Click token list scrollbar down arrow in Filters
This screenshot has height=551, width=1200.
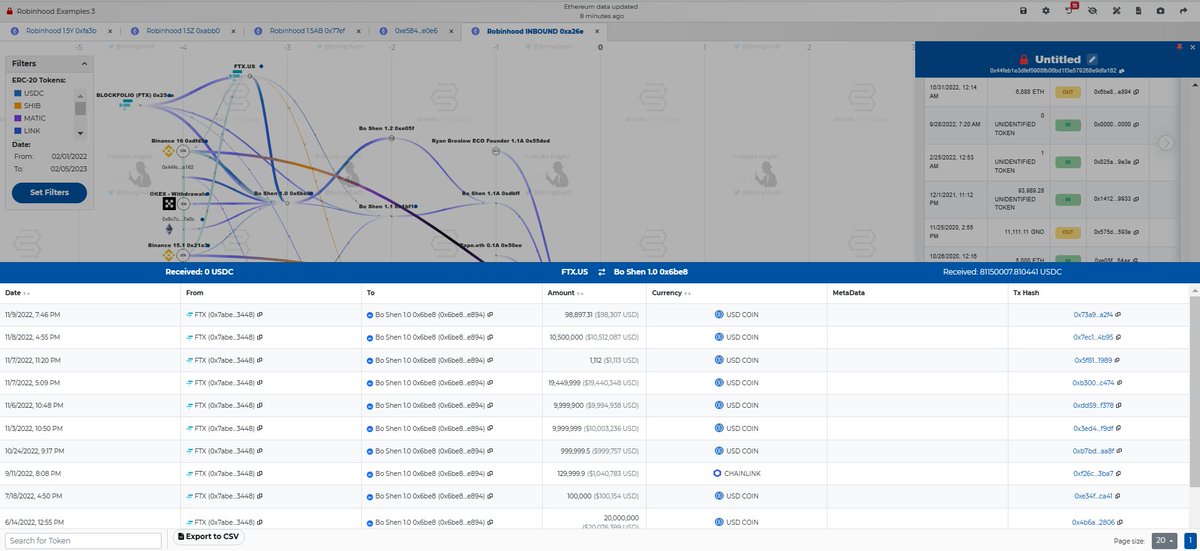point(81,132)
